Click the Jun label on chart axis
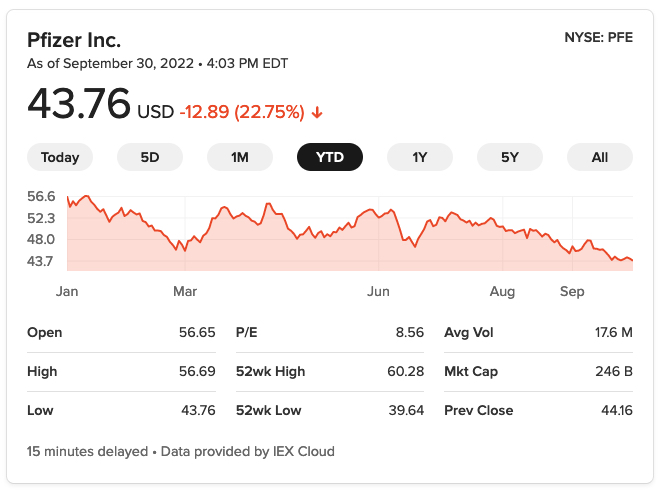The image size is (659, 492). pyautogui.click(x=378, y=291)
